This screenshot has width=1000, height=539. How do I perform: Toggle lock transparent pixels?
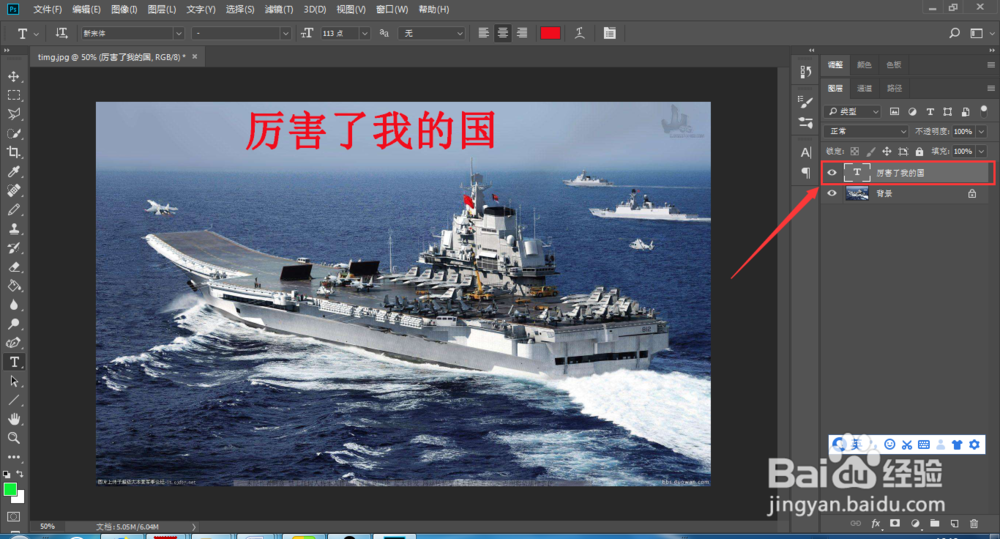[x=855, y=151]
